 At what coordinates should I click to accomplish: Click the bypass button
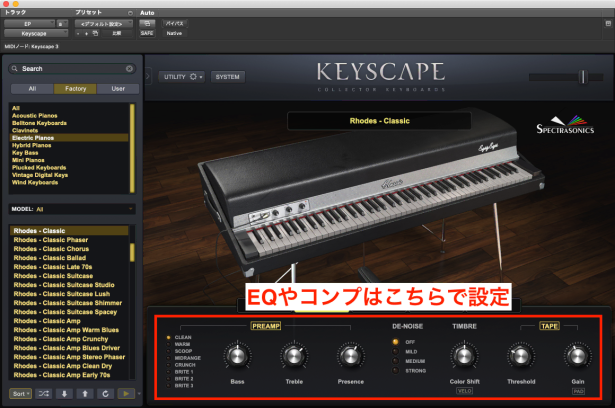(x=174, y=24)
